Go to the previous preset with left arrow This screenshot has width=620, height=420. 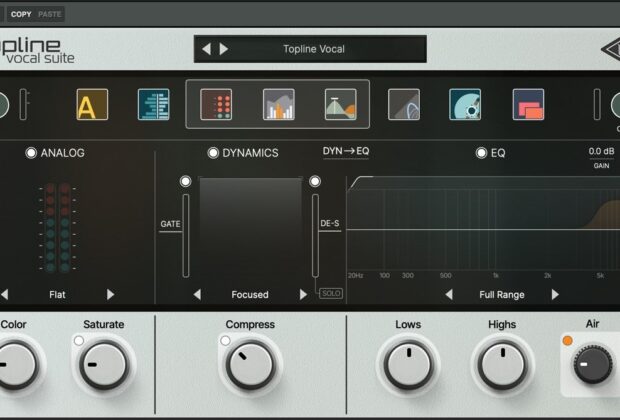pos(206,49)
